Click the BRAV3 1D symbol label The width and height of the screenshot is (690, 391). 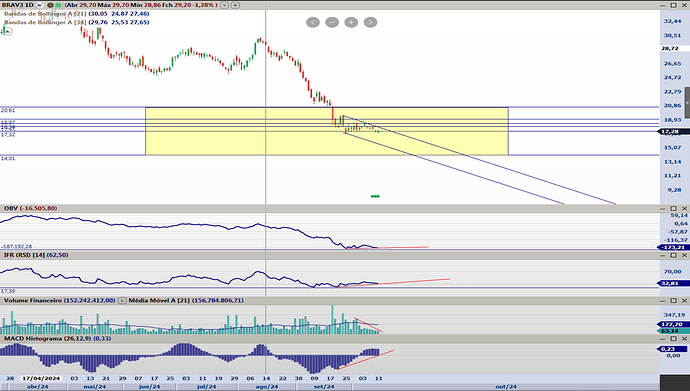(18, 5)
